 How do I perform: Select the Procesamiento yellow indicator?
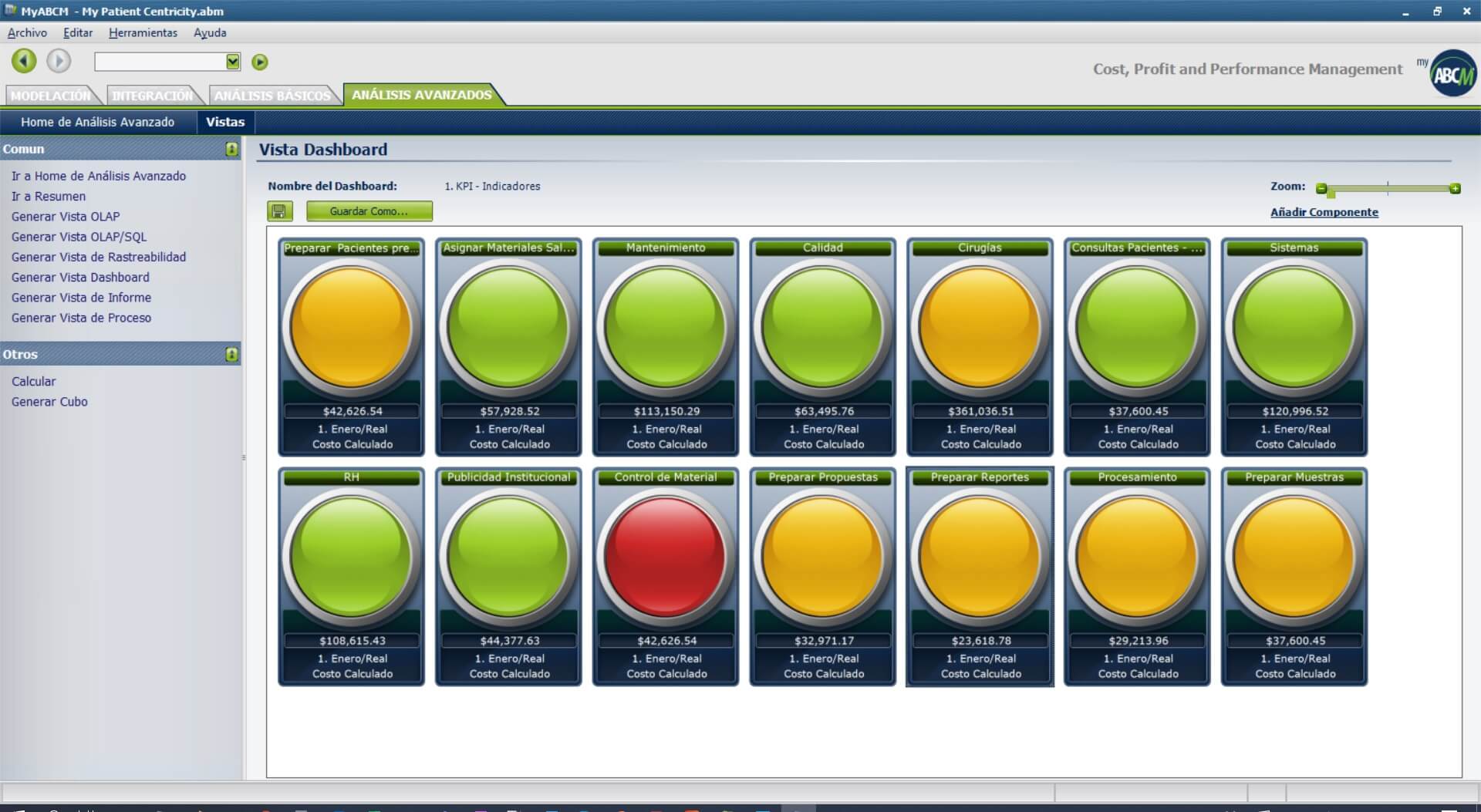[x=1138, y=556]
